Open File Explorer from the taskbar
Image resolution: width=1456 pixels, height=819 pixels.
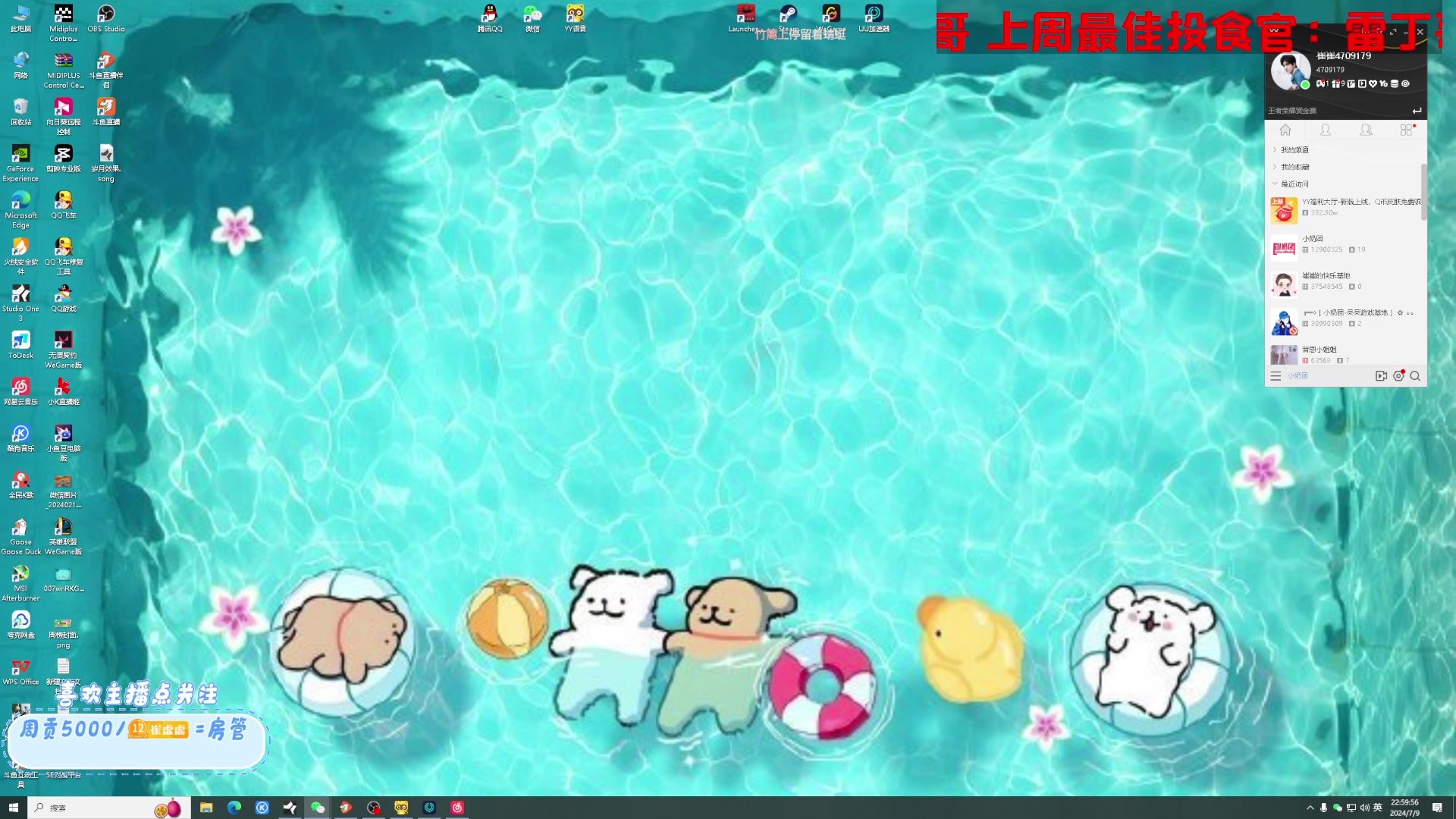pos(206,808)
